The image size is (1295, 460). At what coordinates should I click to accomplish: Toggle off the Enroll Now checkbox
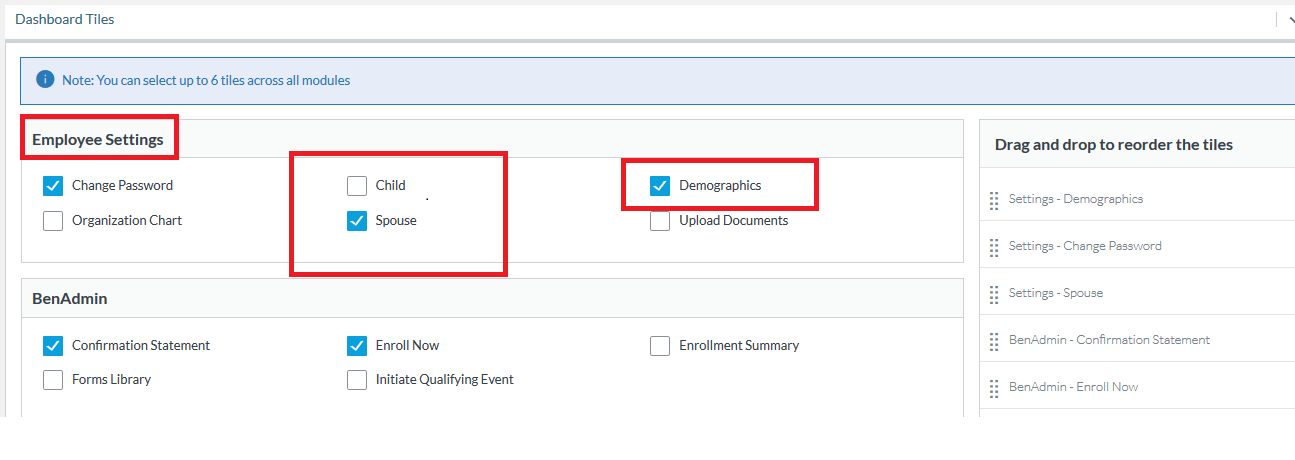pos(357,346)
